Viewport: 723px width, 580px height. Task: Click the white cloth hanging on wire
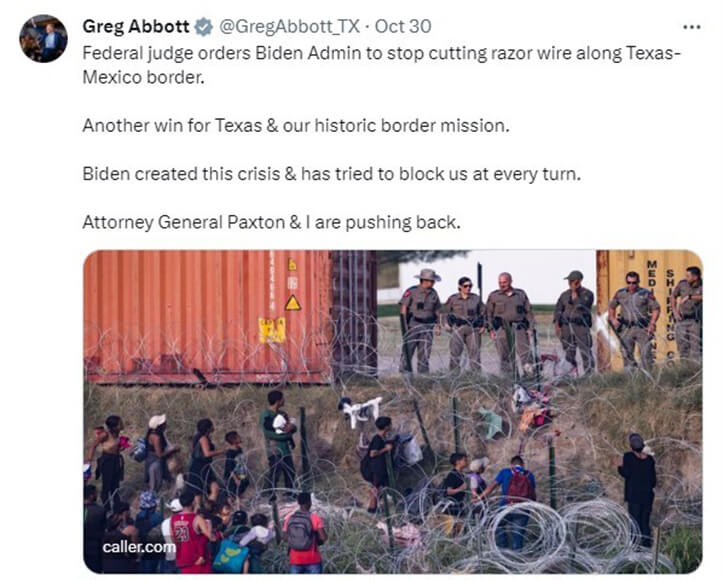(360, 411)
